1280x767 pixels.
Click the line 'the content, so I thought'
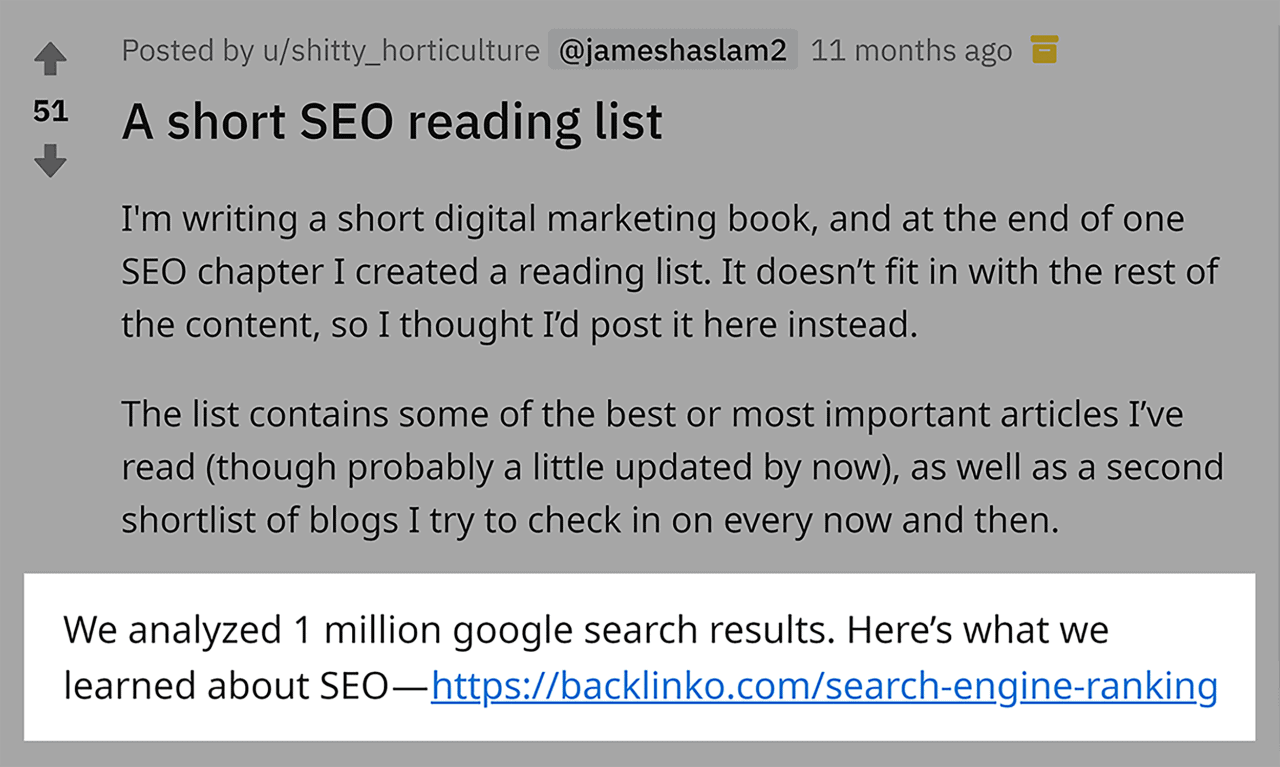tap(519, 324)
